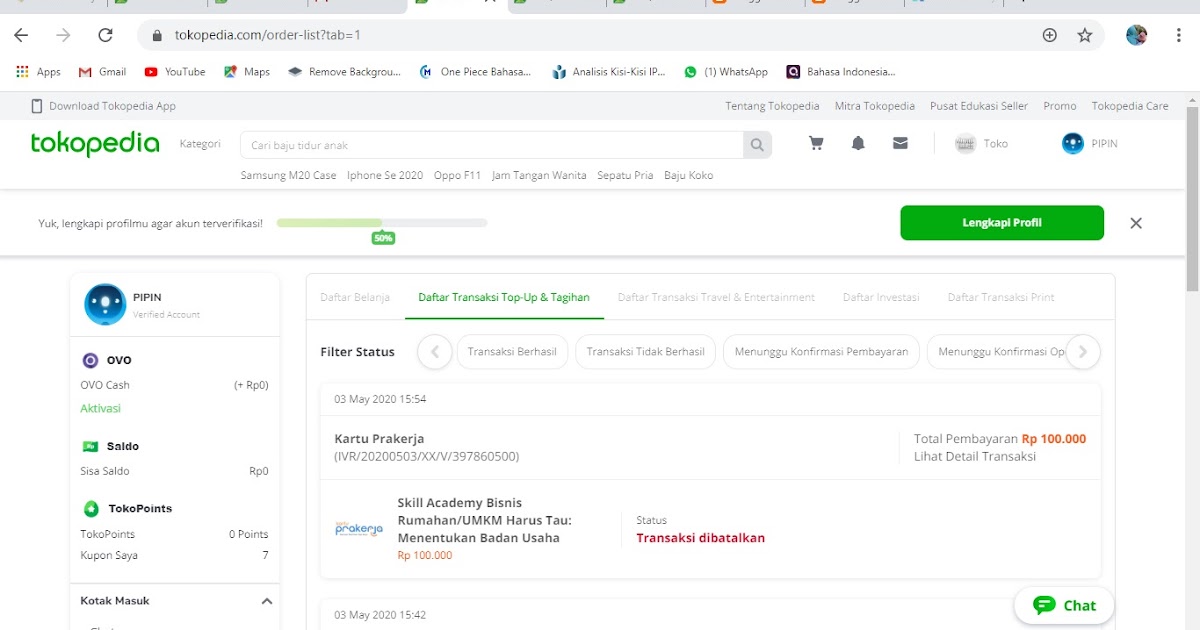The height and width of the screenshot is (630, 1200).
Task: Click Jam Tangan Wanita suggestion
Action: [x=539, y=175]
